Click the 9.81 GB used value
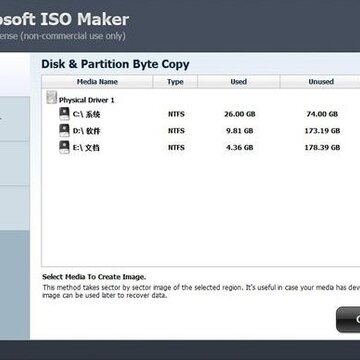Image resolution: width=360 pixels, height=360 pixels. pos(240,131)
